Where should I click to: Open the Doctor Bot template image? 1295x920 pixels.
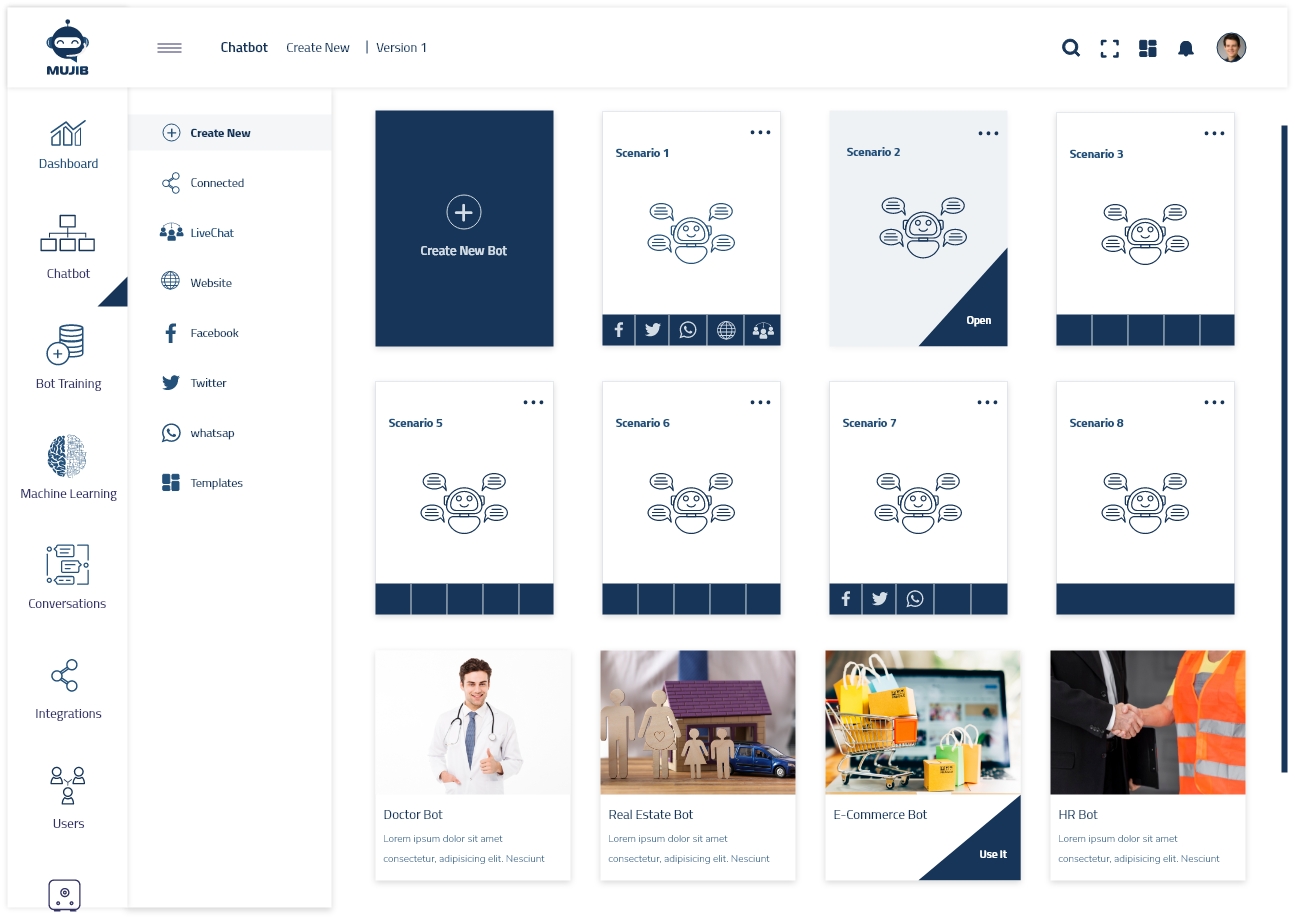click(473, 723)
